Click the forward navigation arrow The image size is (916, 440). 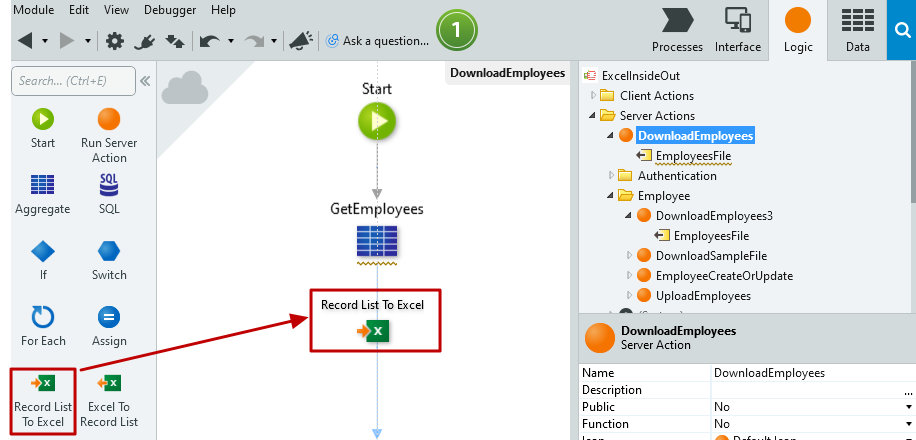click(x=68, y=41)
